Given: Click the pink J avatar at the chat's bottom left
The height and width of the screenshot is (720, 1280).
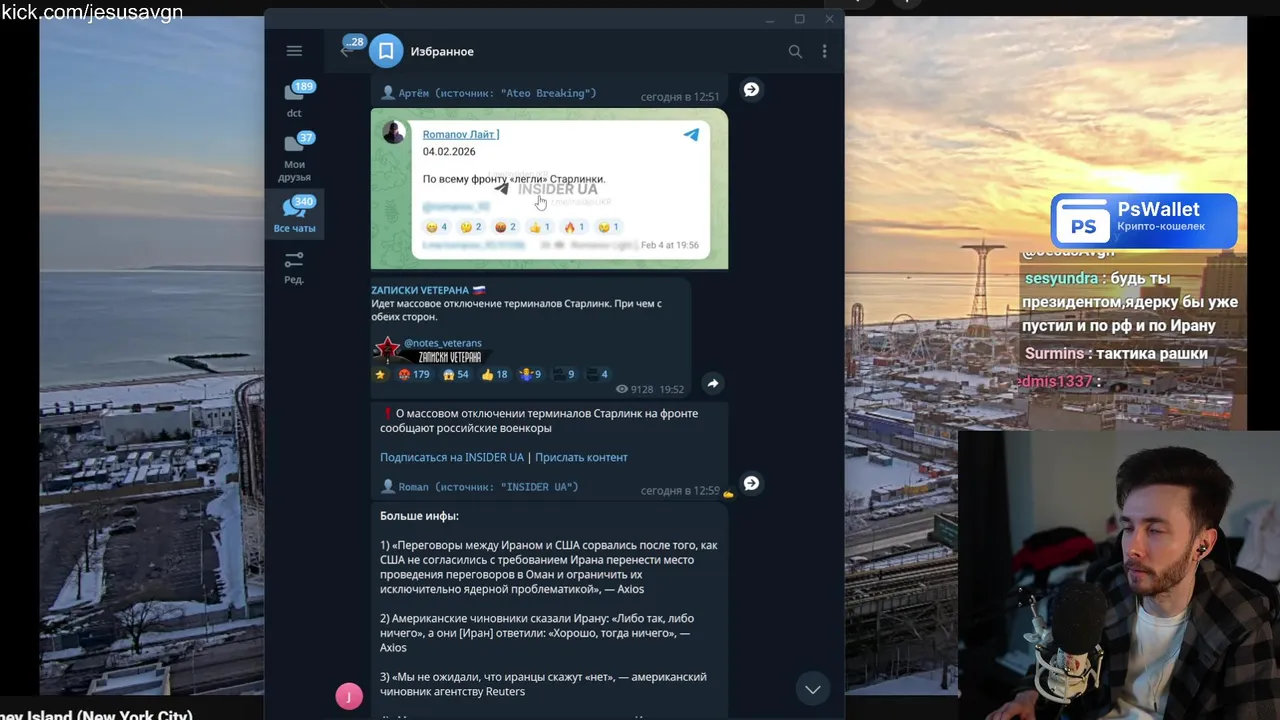Looking at the screenshot, I should click(x=348, y=697).
